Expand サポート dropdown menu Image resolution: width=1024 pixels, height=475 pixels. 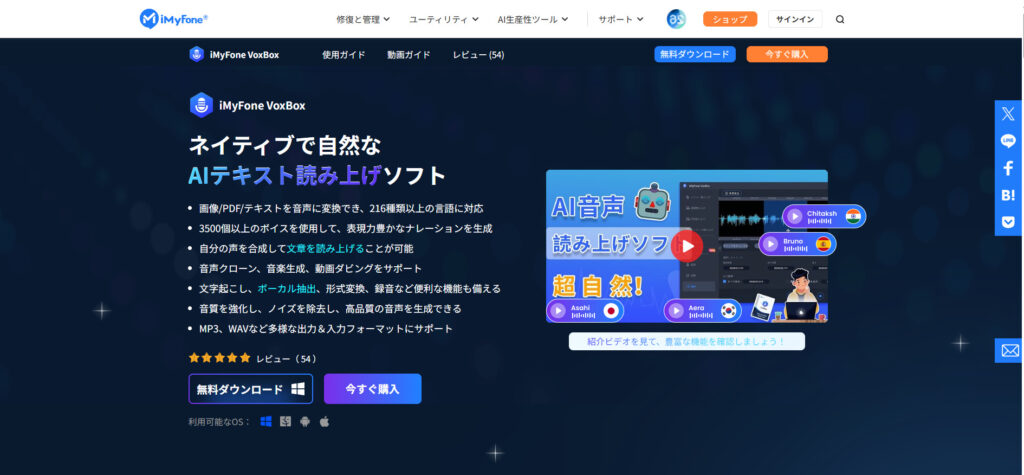[621, 20]
